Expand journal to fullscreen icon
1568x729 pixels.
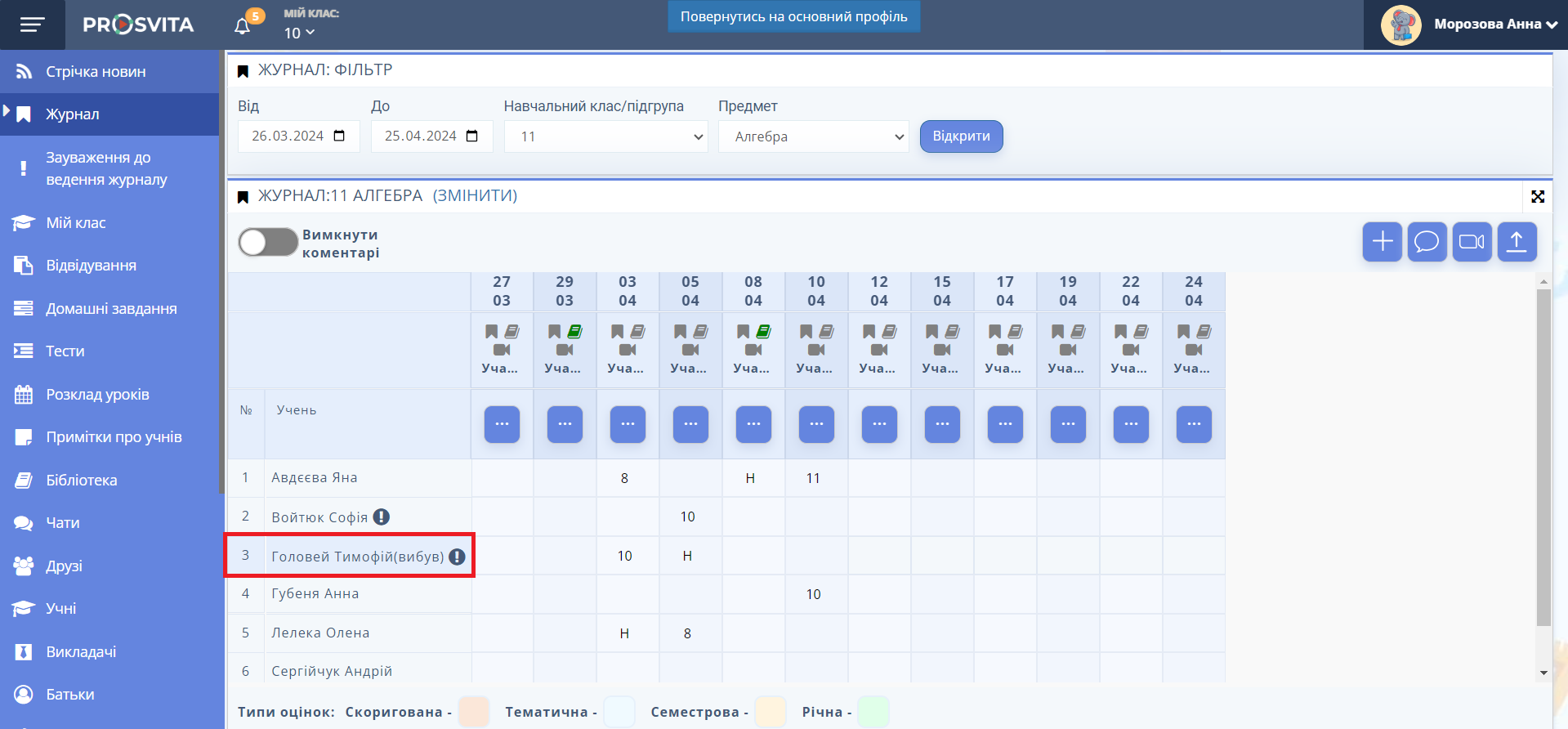pos(1537,196)
